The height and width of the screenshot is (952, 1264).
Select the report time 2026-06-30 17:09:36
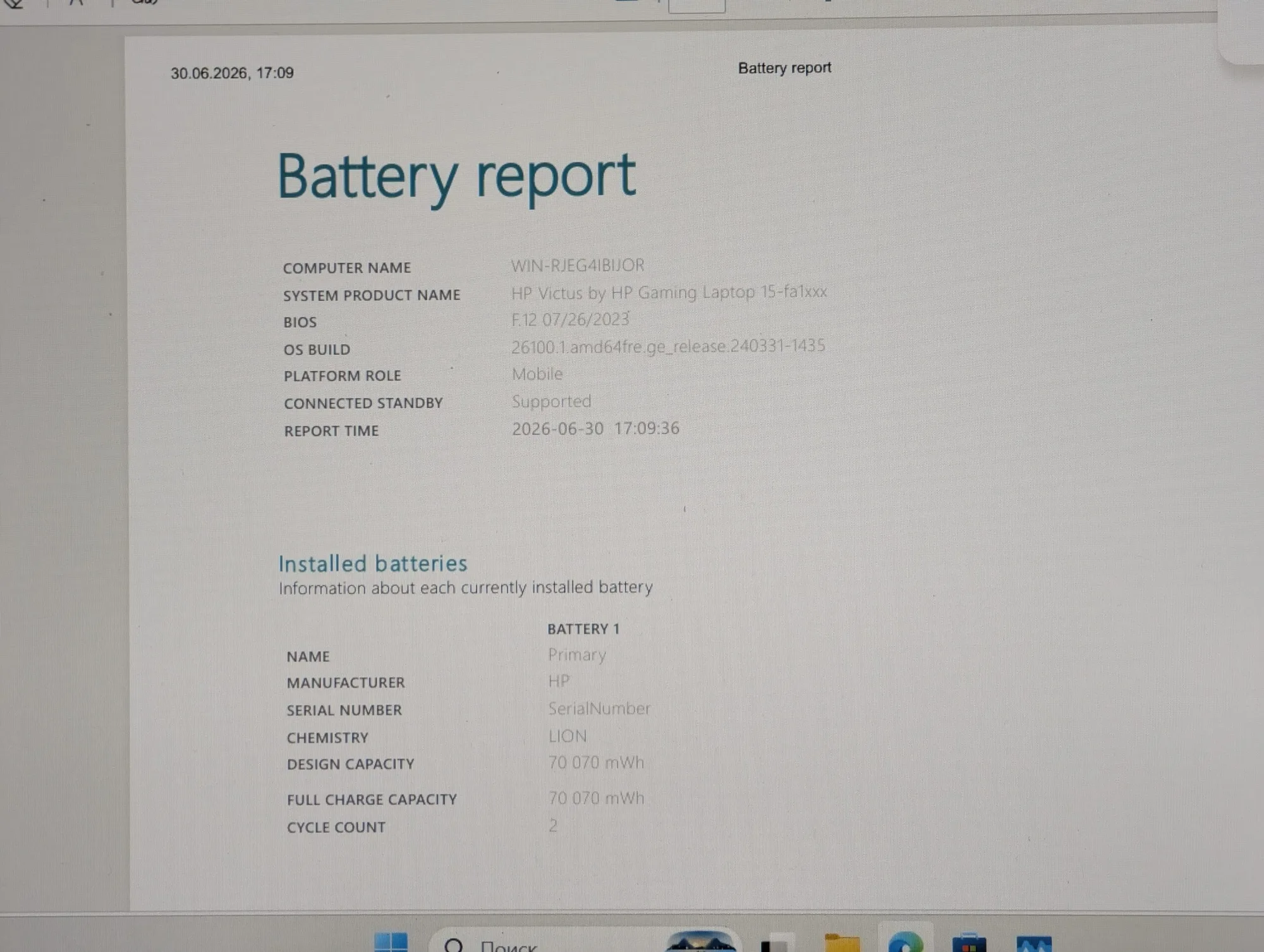tap(595, 429)
